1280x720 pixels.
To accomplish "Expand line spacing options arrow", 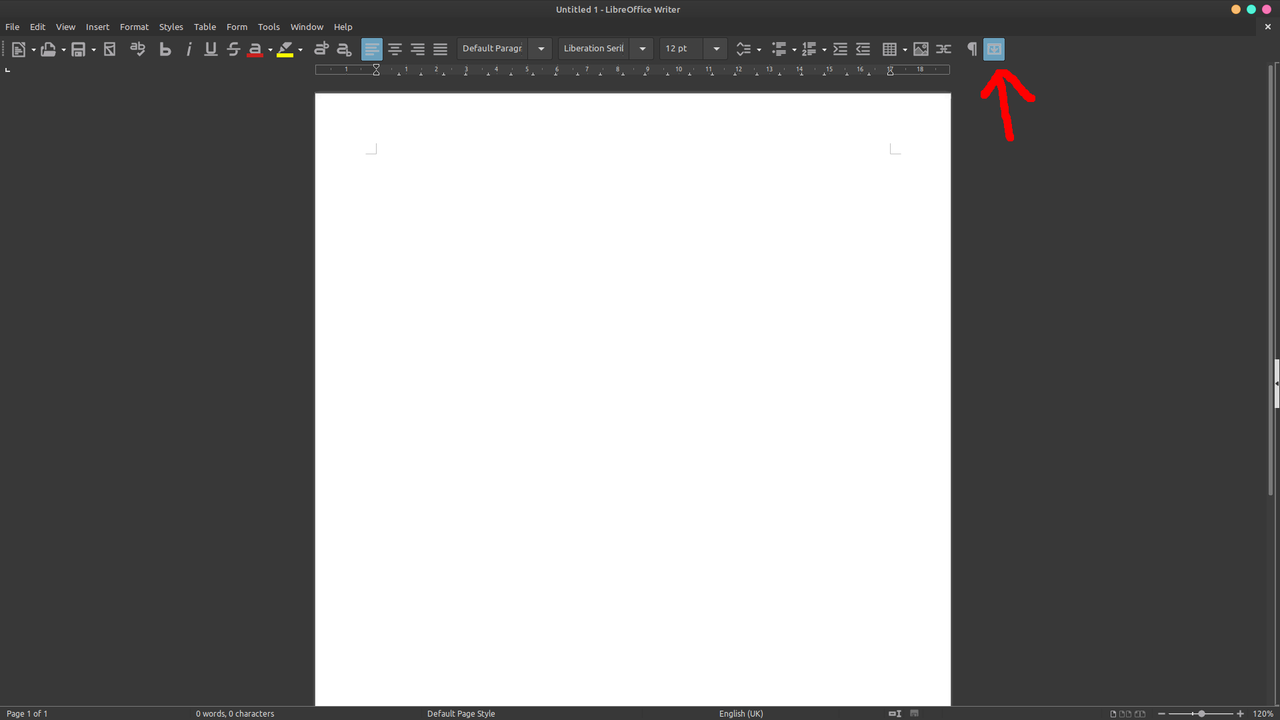I will click(x=759, y=50).
